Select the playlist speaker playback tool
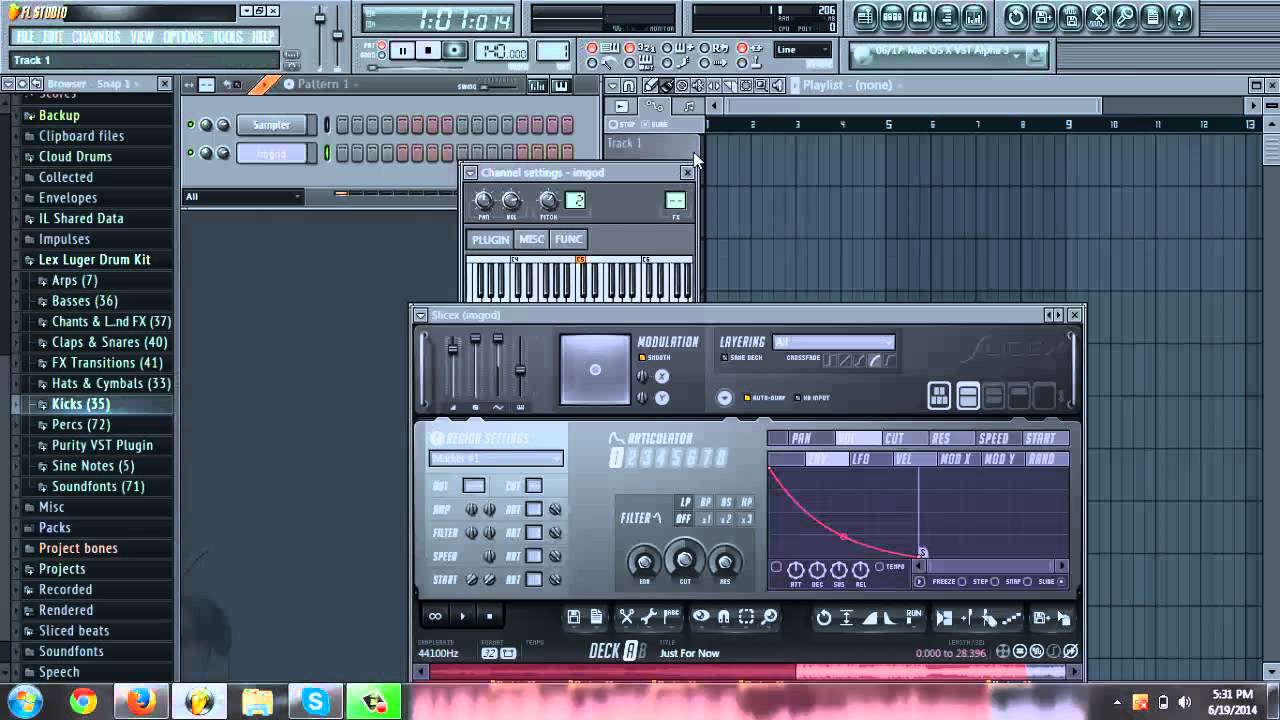 (x=778, y=85)
